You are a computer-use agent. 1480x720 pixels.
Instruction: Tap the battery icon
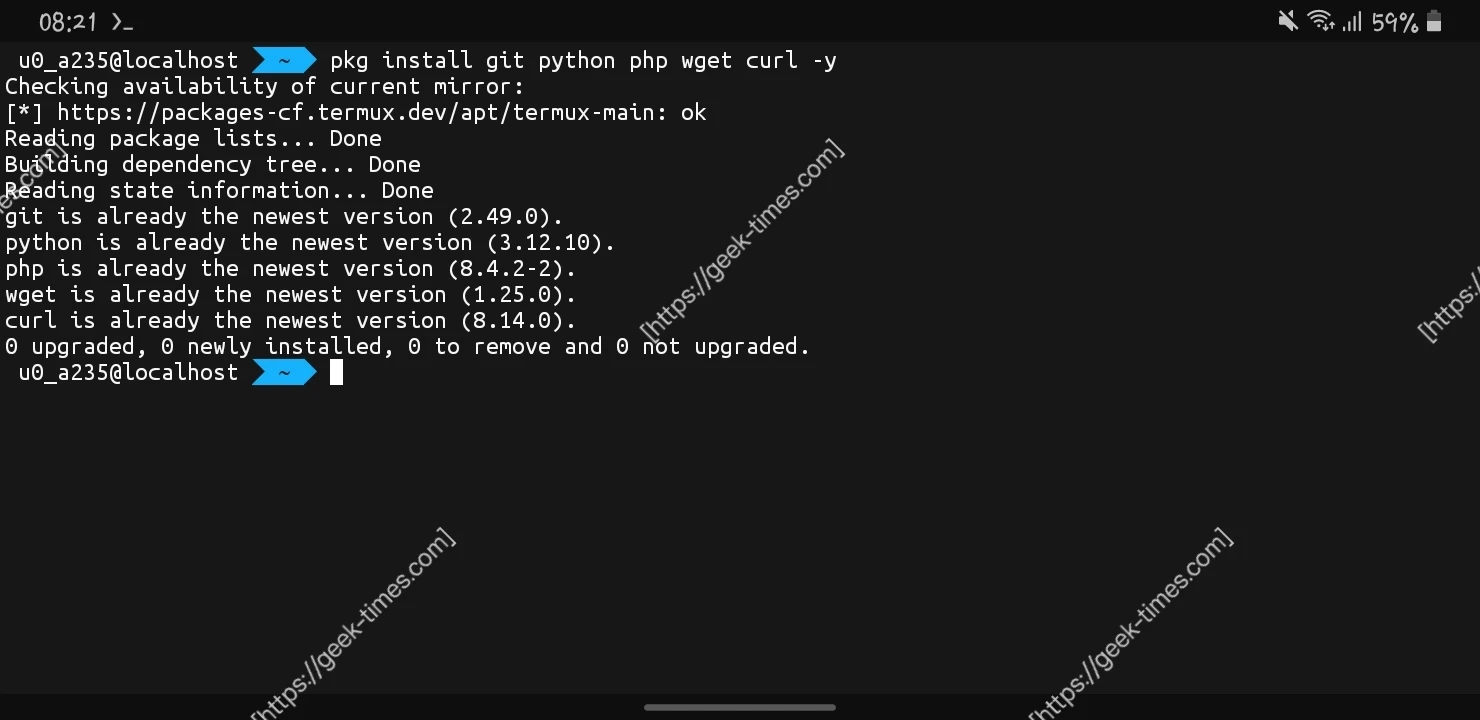pos(1434,21)
